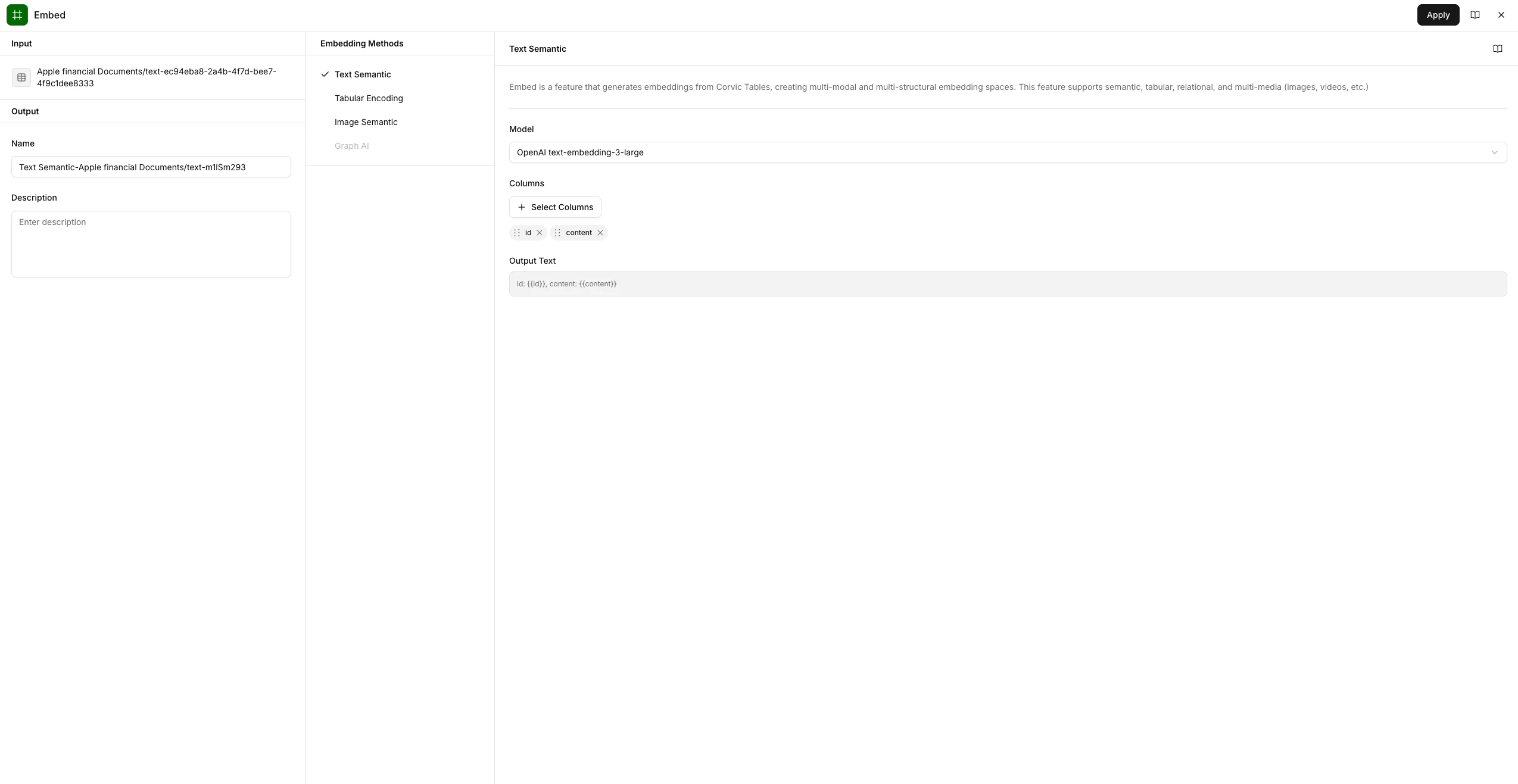Click the table icon beside Apple financial Documents input
1518x784 pixels.
coord(22,77)
